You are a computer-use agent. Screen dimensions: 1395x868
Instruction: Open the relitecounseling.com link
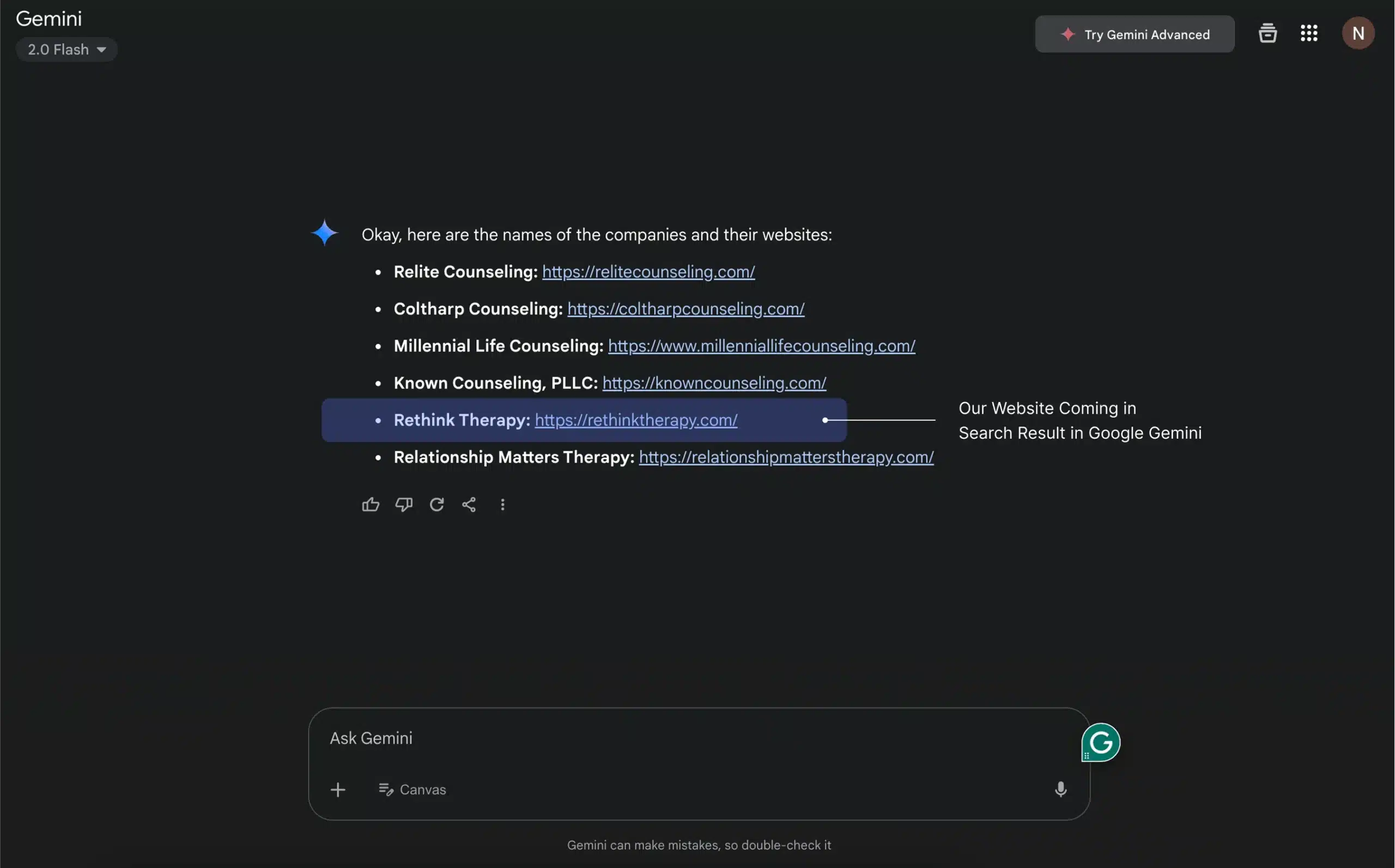point(648,271)
